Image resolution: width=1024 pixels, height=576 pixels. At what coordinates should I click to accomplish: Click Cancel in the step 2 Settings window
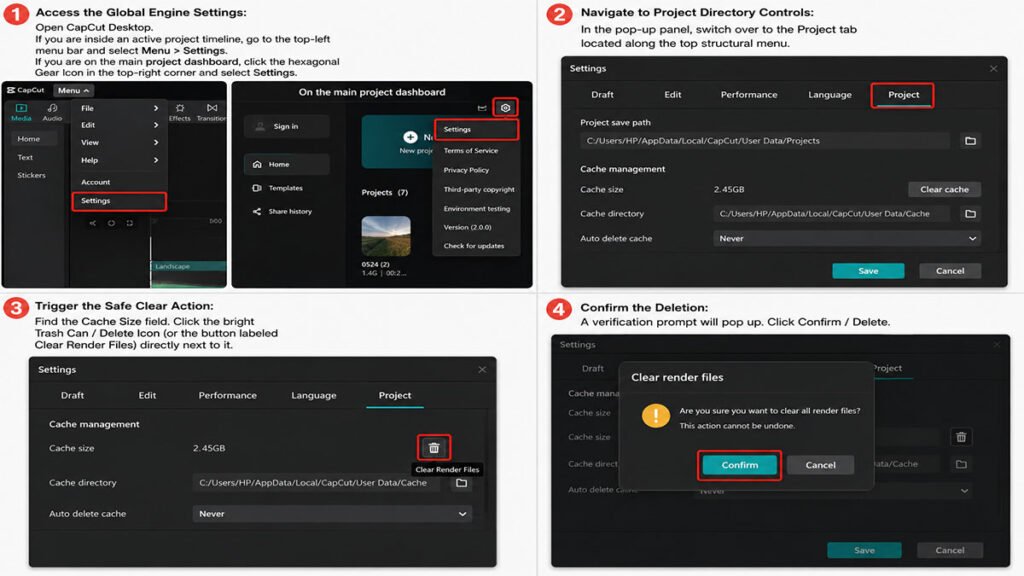(950, 271)
